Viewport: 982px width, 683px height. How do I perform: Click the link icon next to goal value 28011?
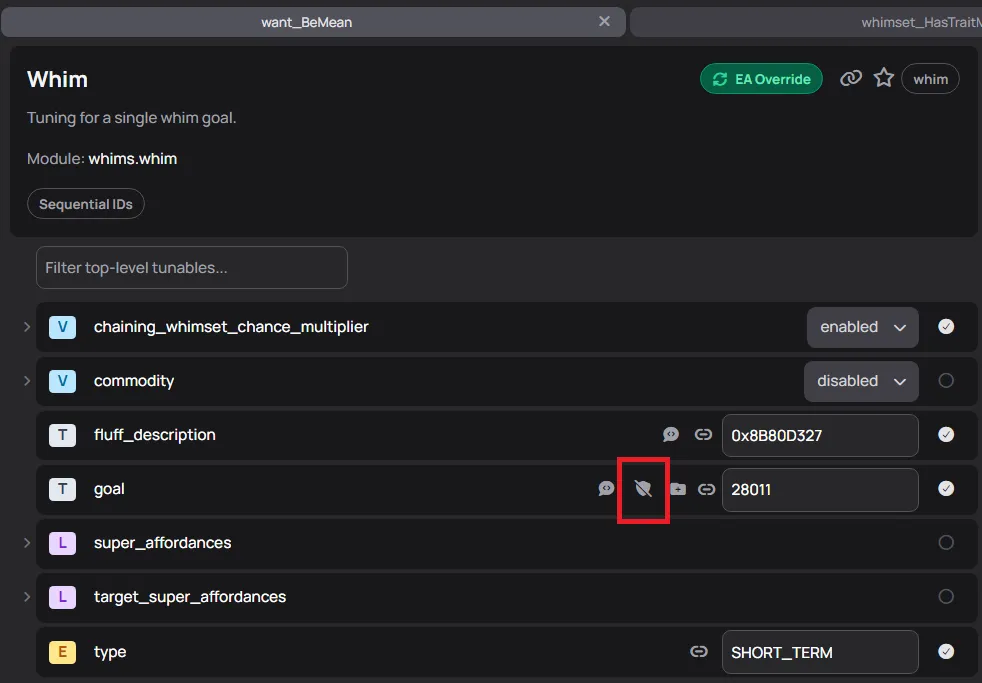point(707,489)
